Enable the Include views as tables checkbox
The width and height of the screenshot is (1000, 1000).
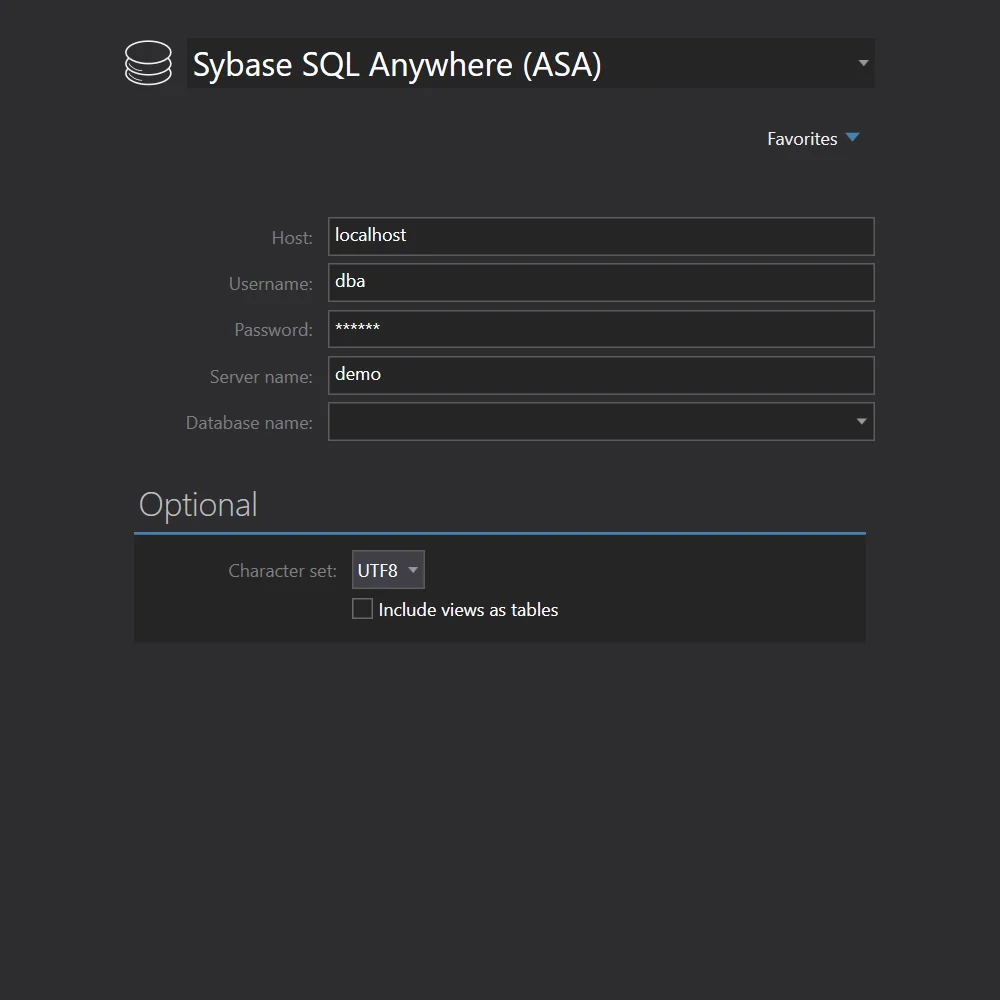click(x=362, y=608)
